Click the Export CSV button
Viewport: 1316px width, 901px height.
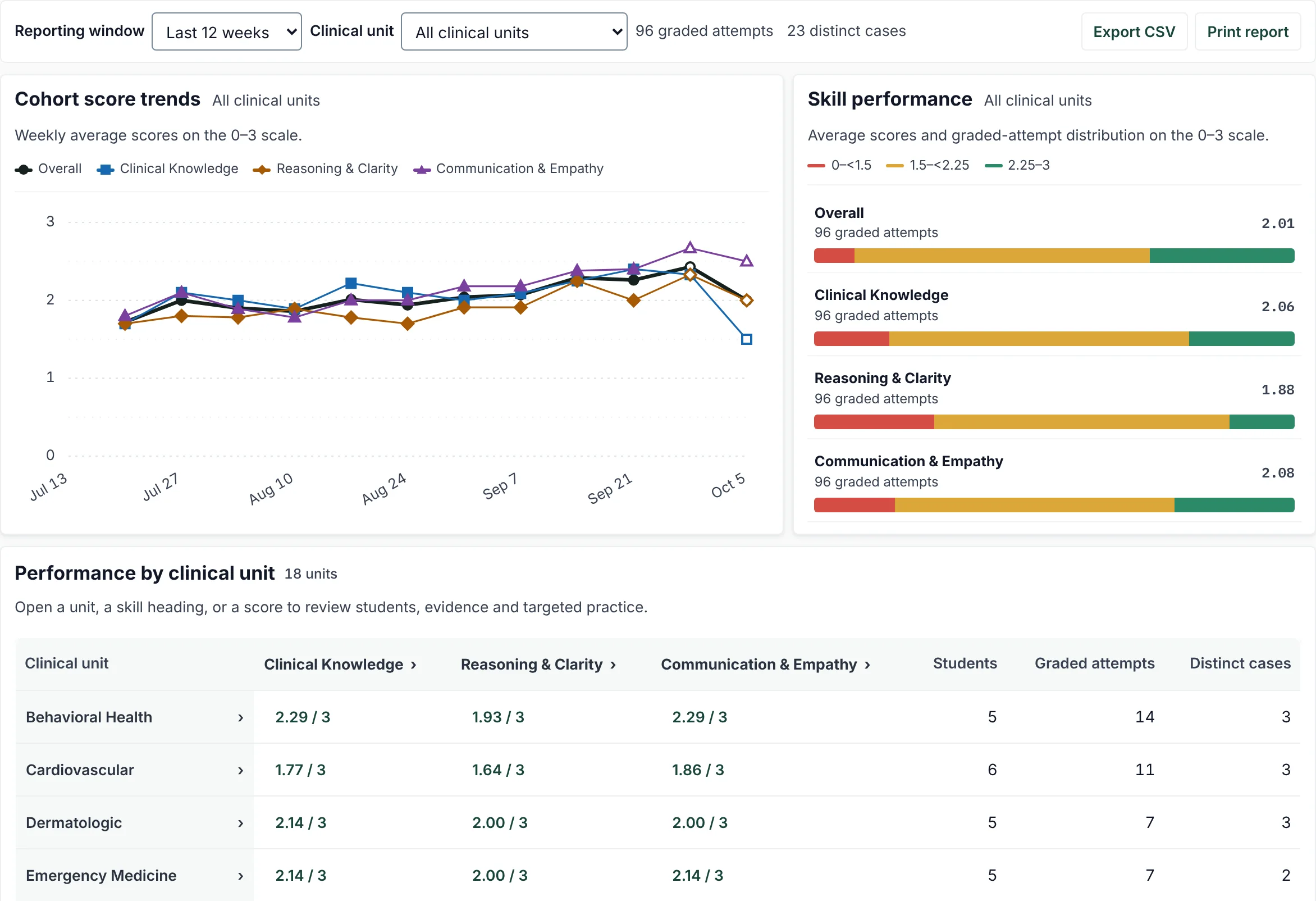point(1134,31)
